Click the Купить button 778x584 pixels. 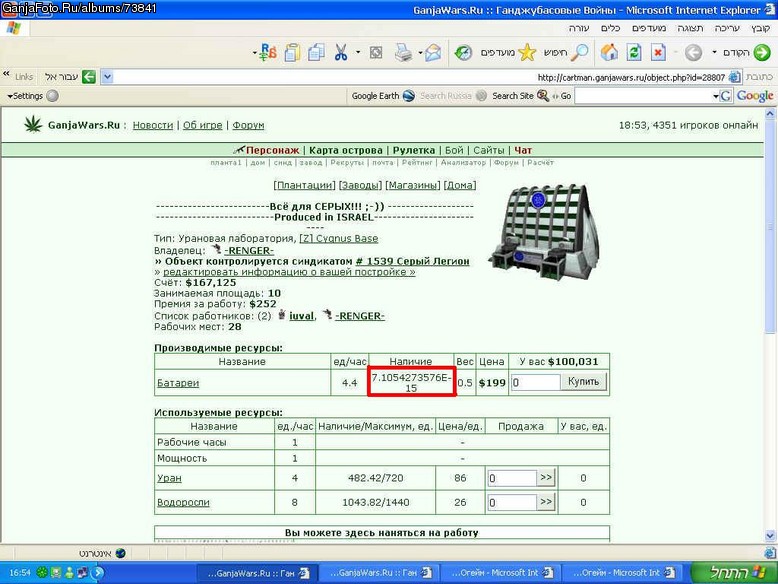[584, 382]
